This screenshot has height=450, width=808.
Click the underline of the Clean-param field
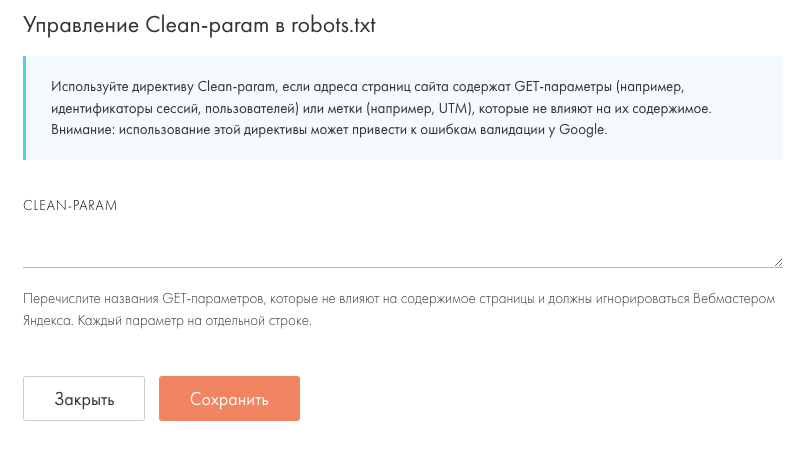coord(400,267)
